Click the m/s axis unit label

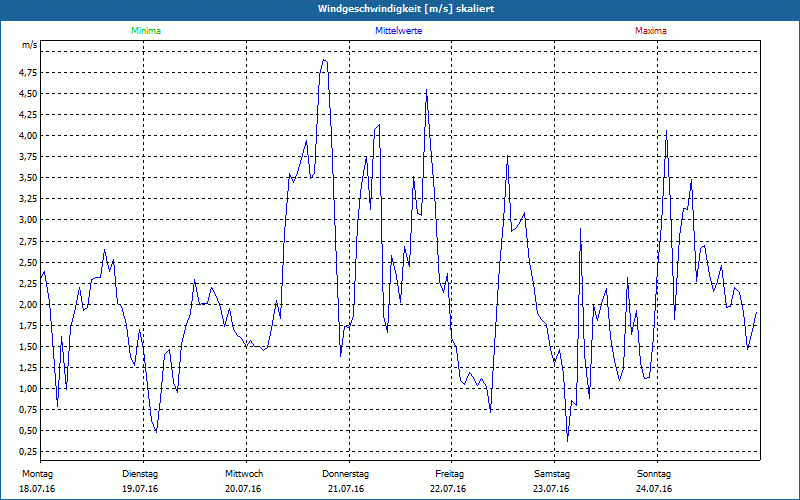(30, 45)
